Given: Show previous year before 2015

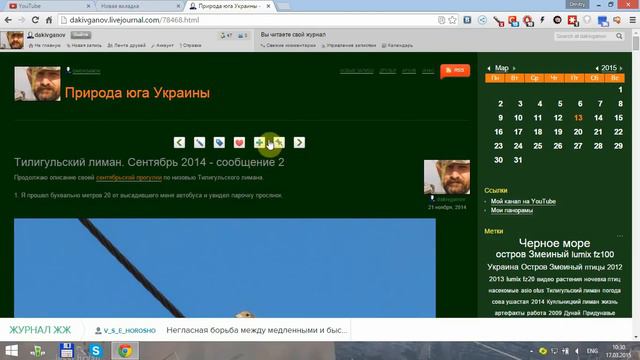Looking at the screenshot, I should [x=597, y=68].
